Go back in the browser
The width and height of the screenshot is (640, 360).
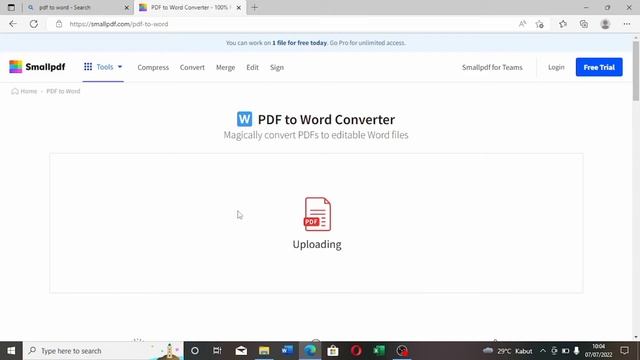point(13,24)
